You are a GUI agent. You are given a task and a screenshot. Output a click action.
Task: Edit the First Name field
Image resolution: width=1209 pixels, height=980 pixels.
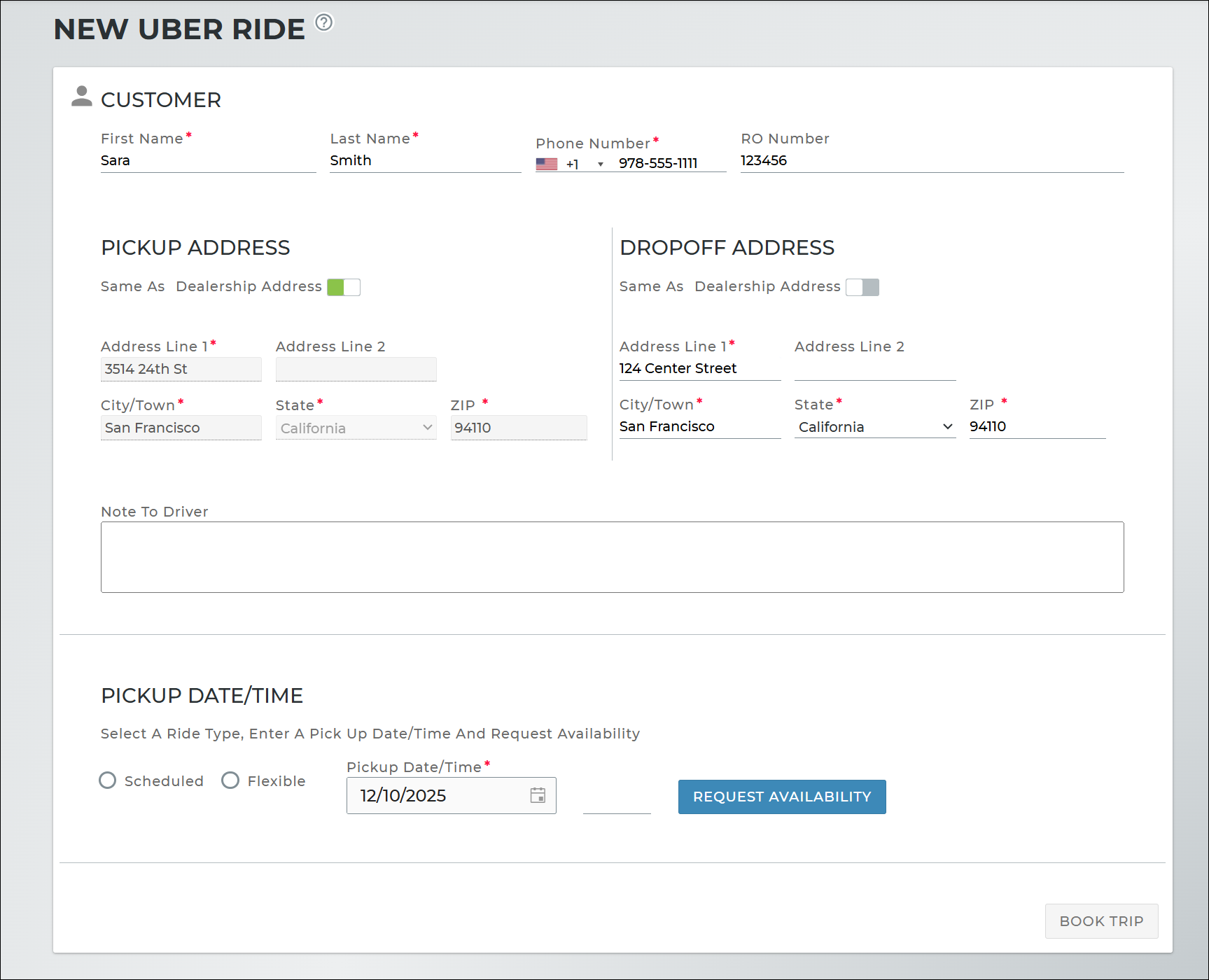coord(208,161)
